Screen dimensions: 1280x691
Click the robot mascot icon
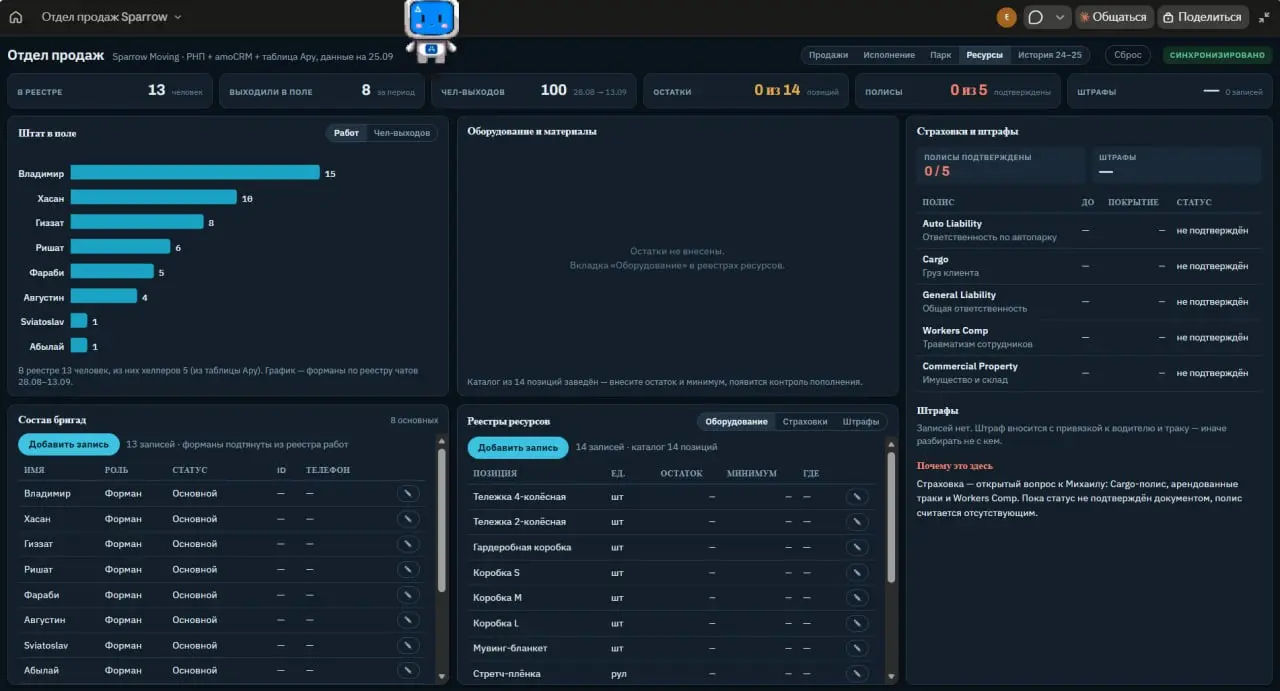click(431, 30)
